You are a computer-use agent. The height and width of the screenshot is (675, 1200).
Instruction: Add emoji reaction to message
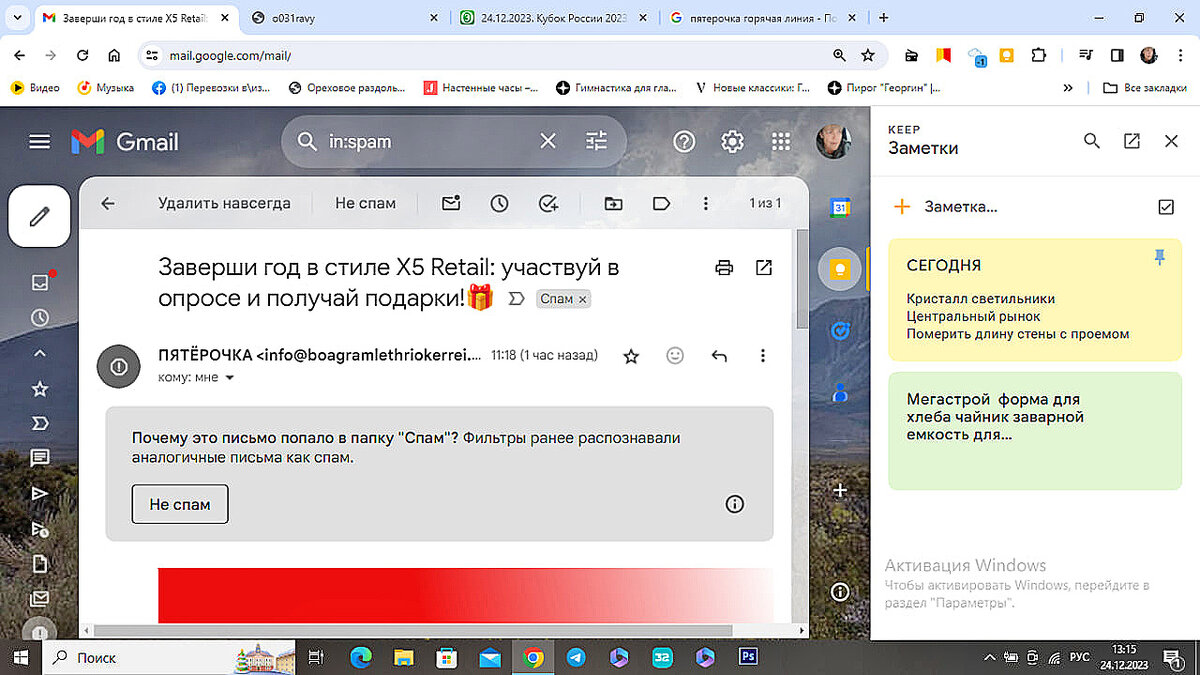(x=675, y=355)
